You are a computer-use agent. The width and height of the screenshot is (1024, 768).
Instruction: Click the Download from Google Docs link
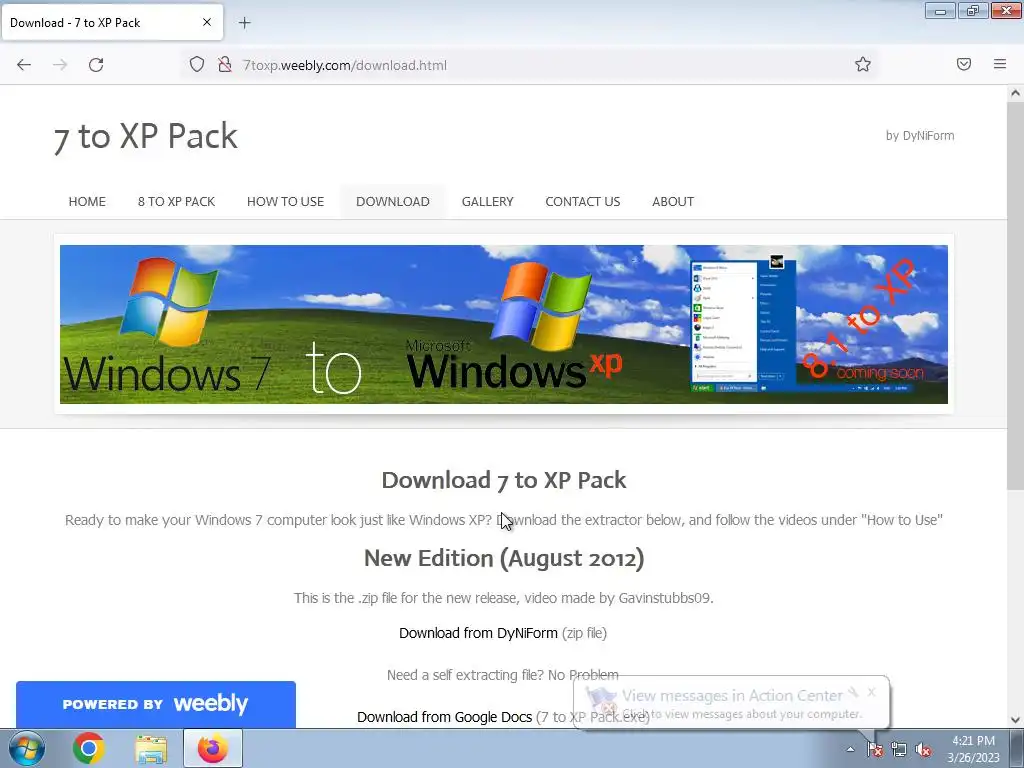click(x=444, y=717)
